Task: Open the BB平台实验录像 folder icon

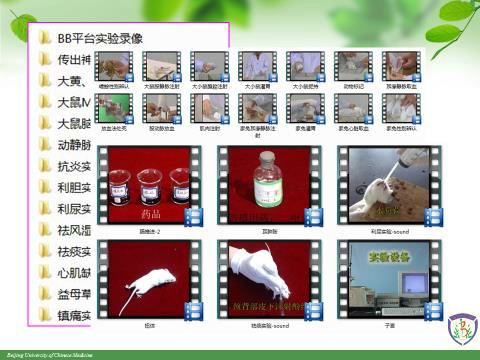Action: point(45,38)
